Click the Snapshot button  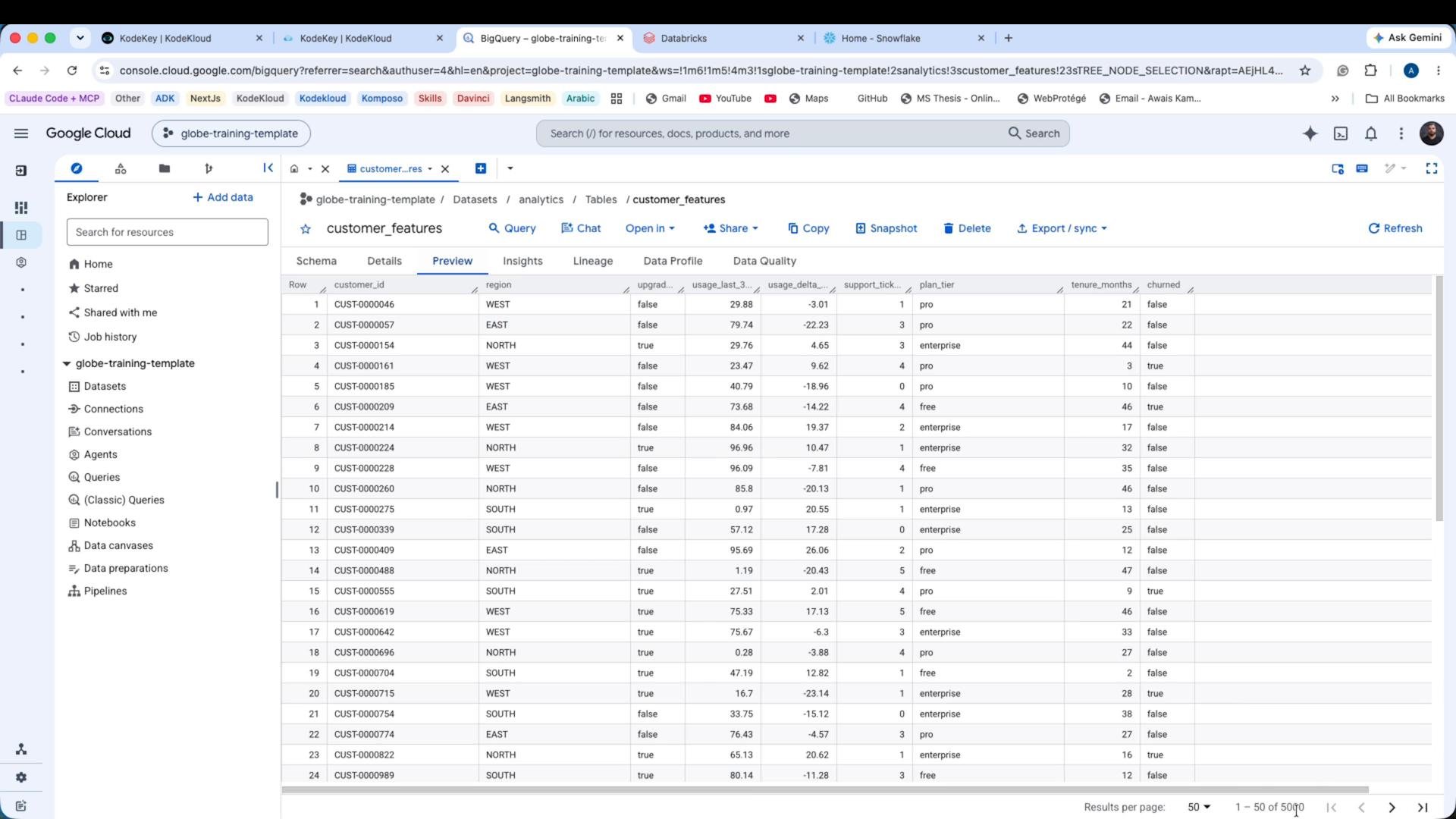click(886, 228)
